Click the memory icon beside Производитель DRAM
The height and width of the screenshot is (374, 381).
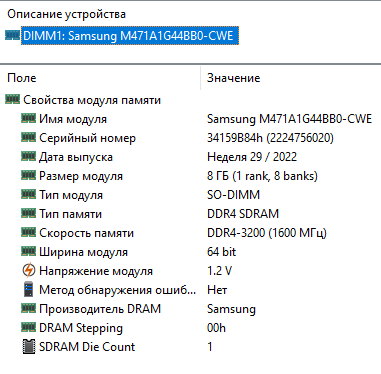pyautogui.click(x=28, y=308)
